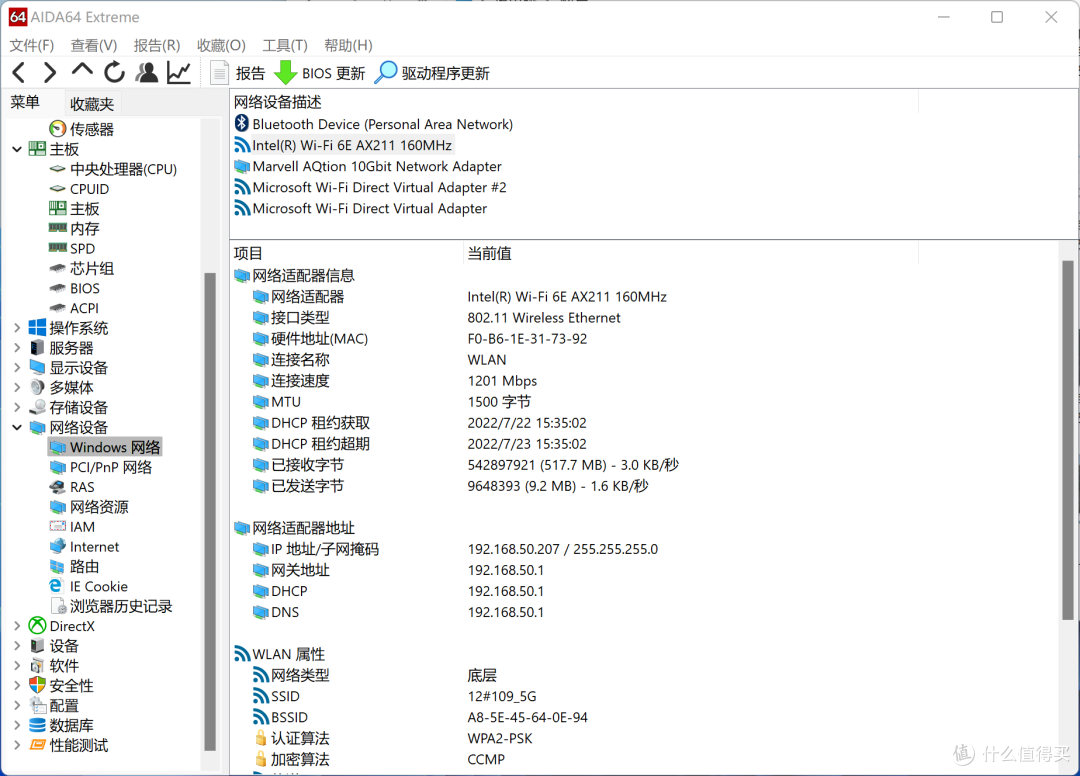Viewport: 1080px width, 776px height.
Task: Select the RAS tree item
Action: tap(72, 487)
